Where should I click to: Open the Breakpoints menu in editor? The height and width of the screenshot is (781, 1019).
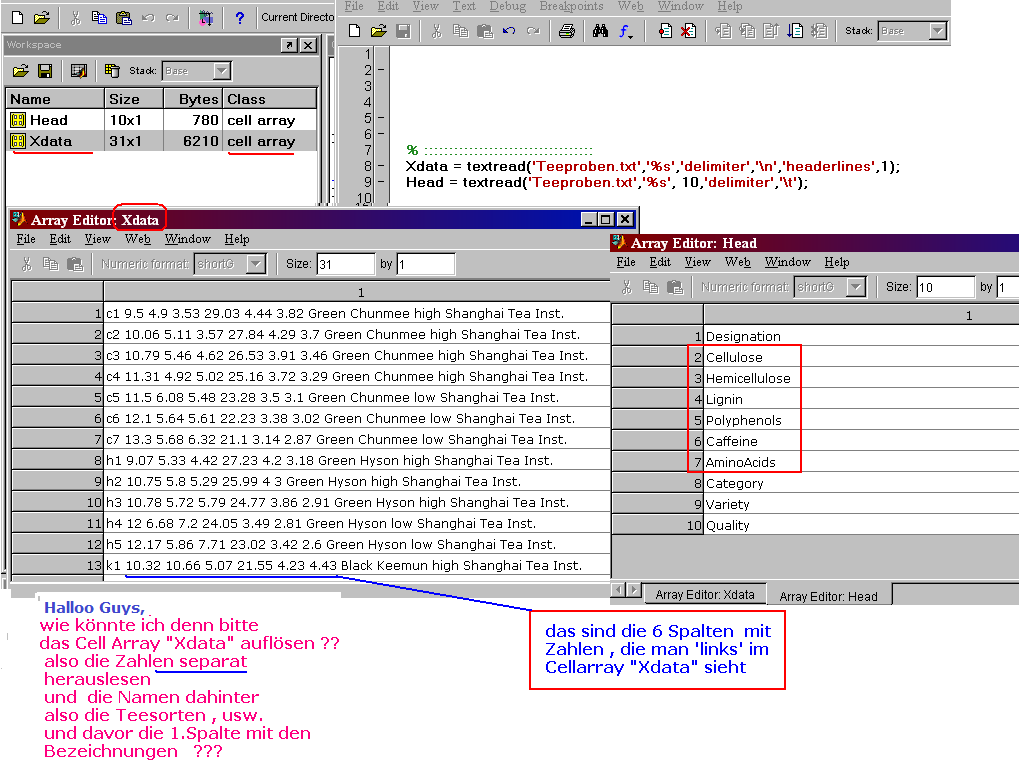tap(571, 6)
